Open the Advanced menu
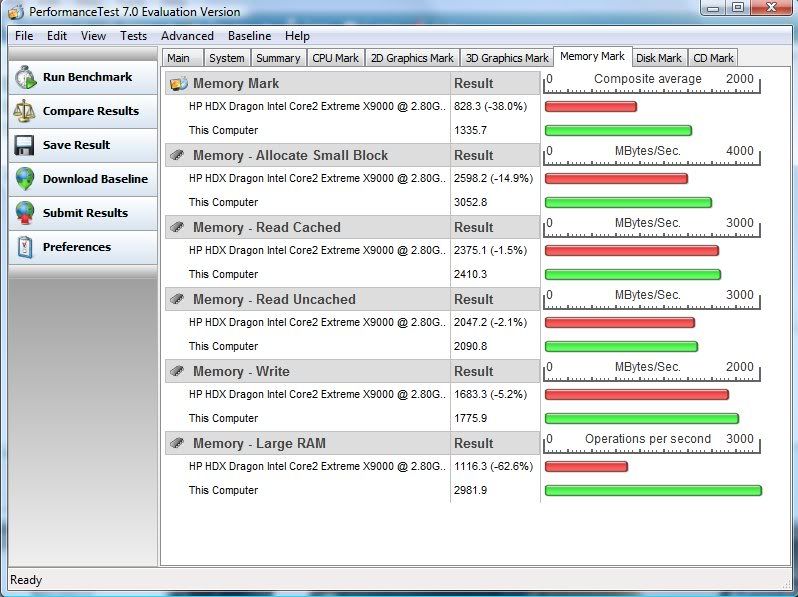Image resolution: width=798 pixels, height=597 pixels. coord(187,36)
